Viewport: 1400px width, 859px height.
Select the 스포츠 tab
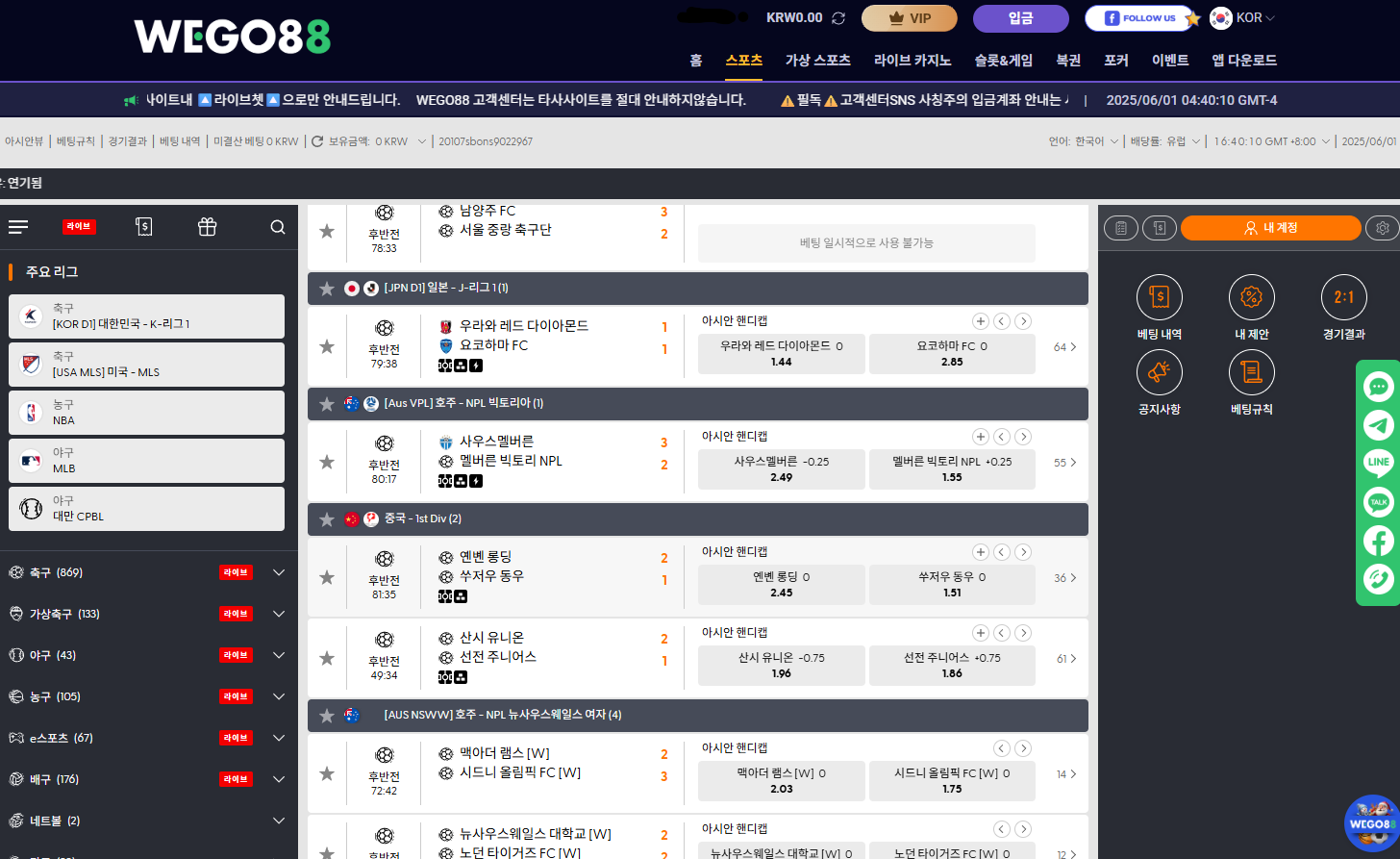(x=743, y=60)
